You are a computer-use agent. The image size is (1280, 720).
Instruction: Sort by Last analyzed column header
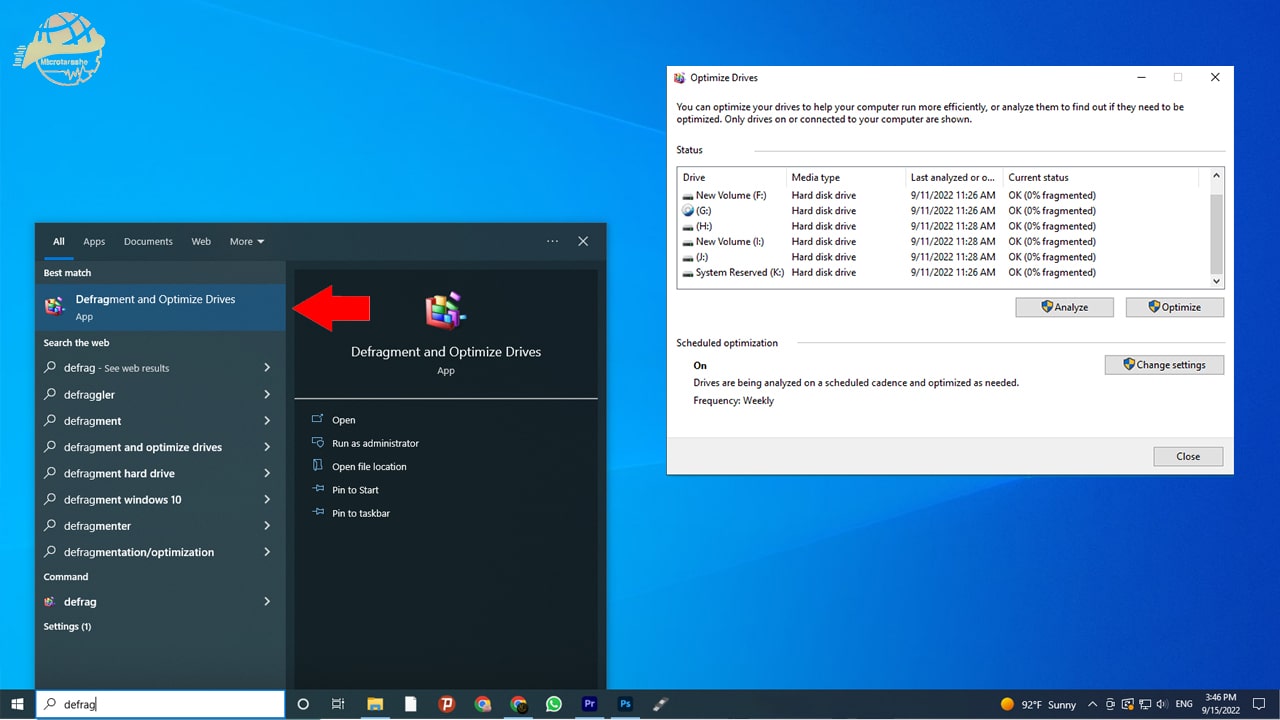click(954, 177)
